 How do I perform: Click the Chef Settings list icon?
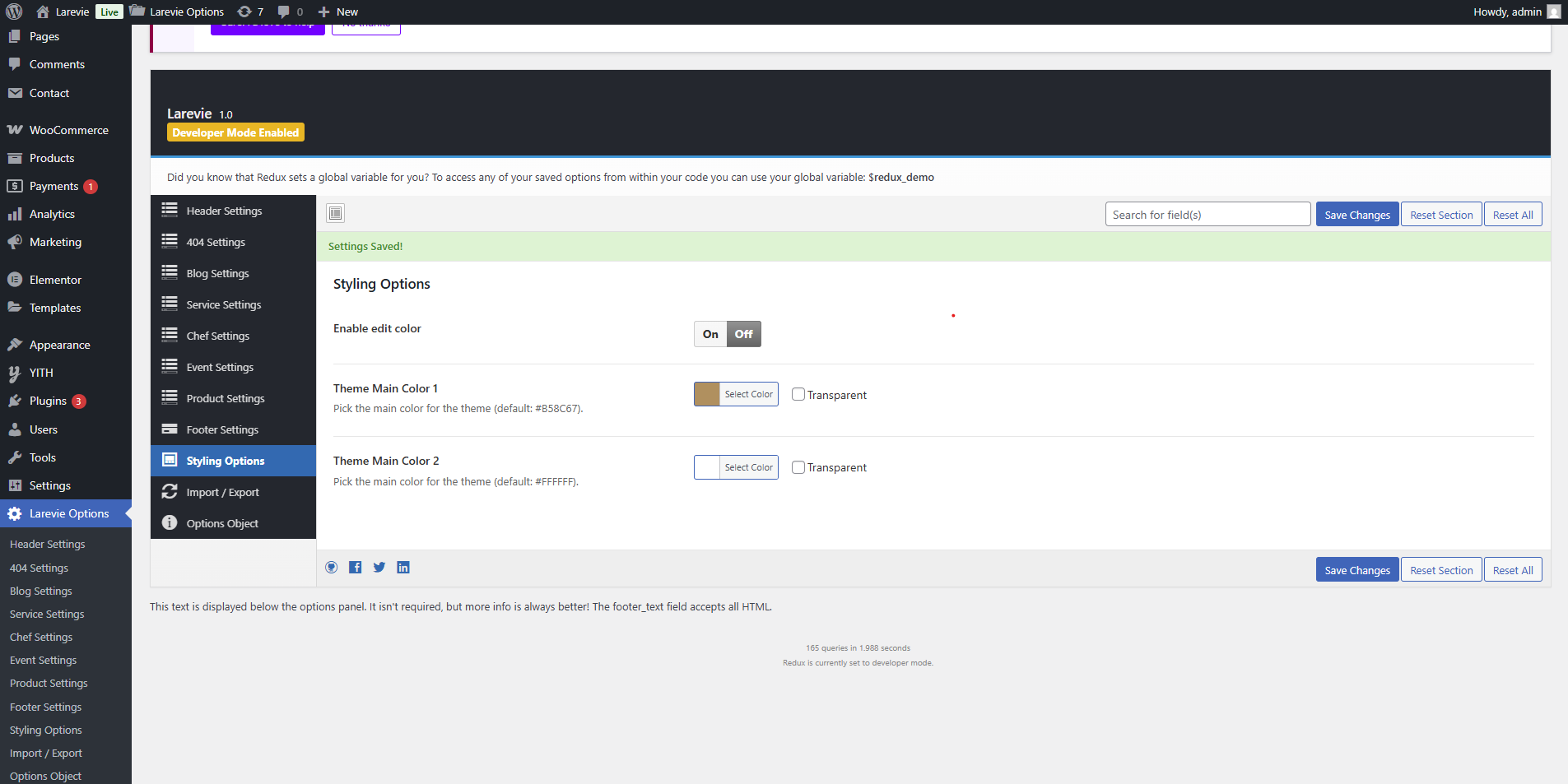(170, 335)
